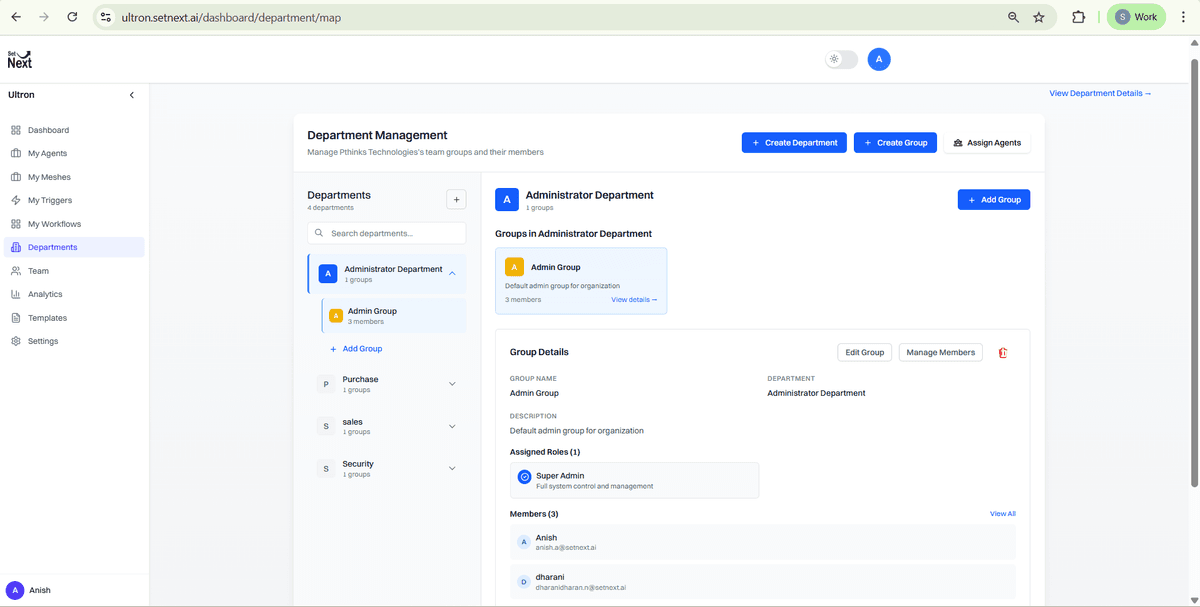1200x607 pixels.
Task: Open the Work profile chip
Action: click(x=1136, y=17)
